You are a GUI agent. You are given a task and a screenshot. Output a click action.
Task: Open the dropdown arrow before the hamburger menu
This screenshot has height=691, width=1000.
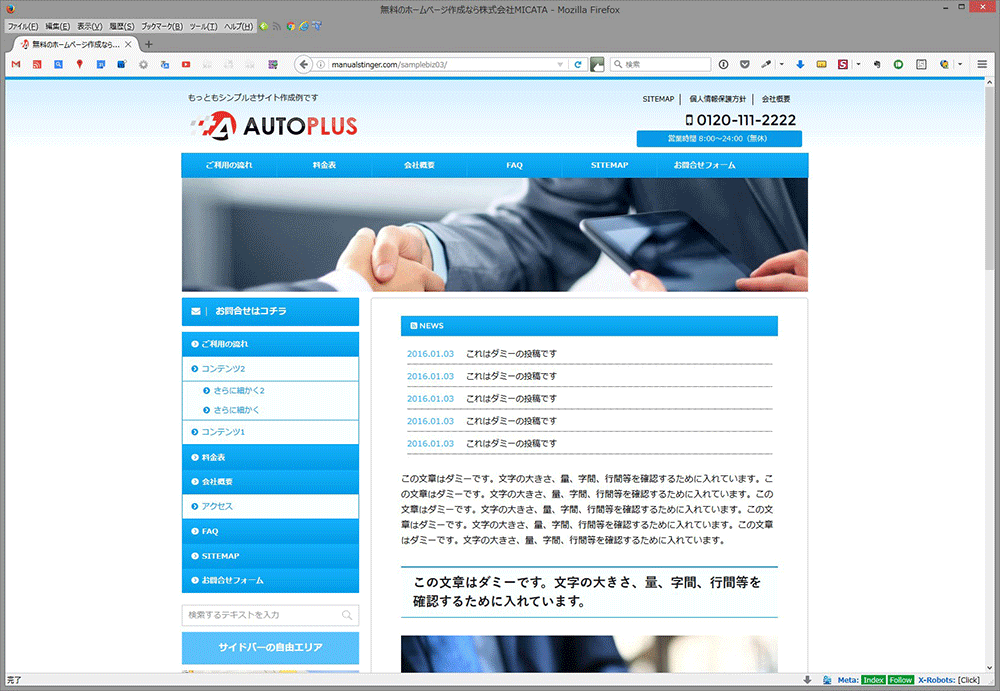click(960, 64)
